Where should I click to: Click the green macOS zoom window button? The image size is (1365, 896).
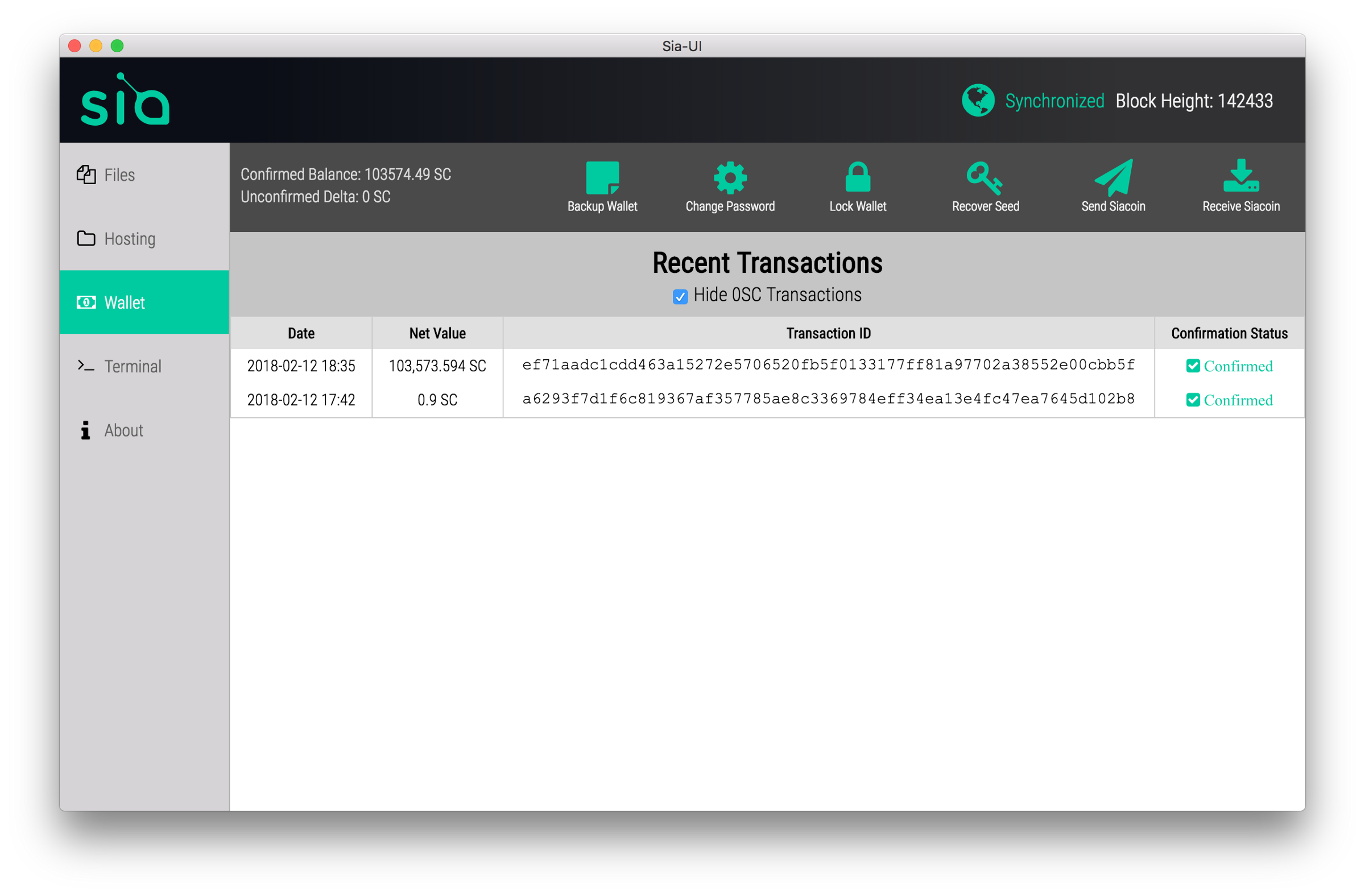coord(117,46)
